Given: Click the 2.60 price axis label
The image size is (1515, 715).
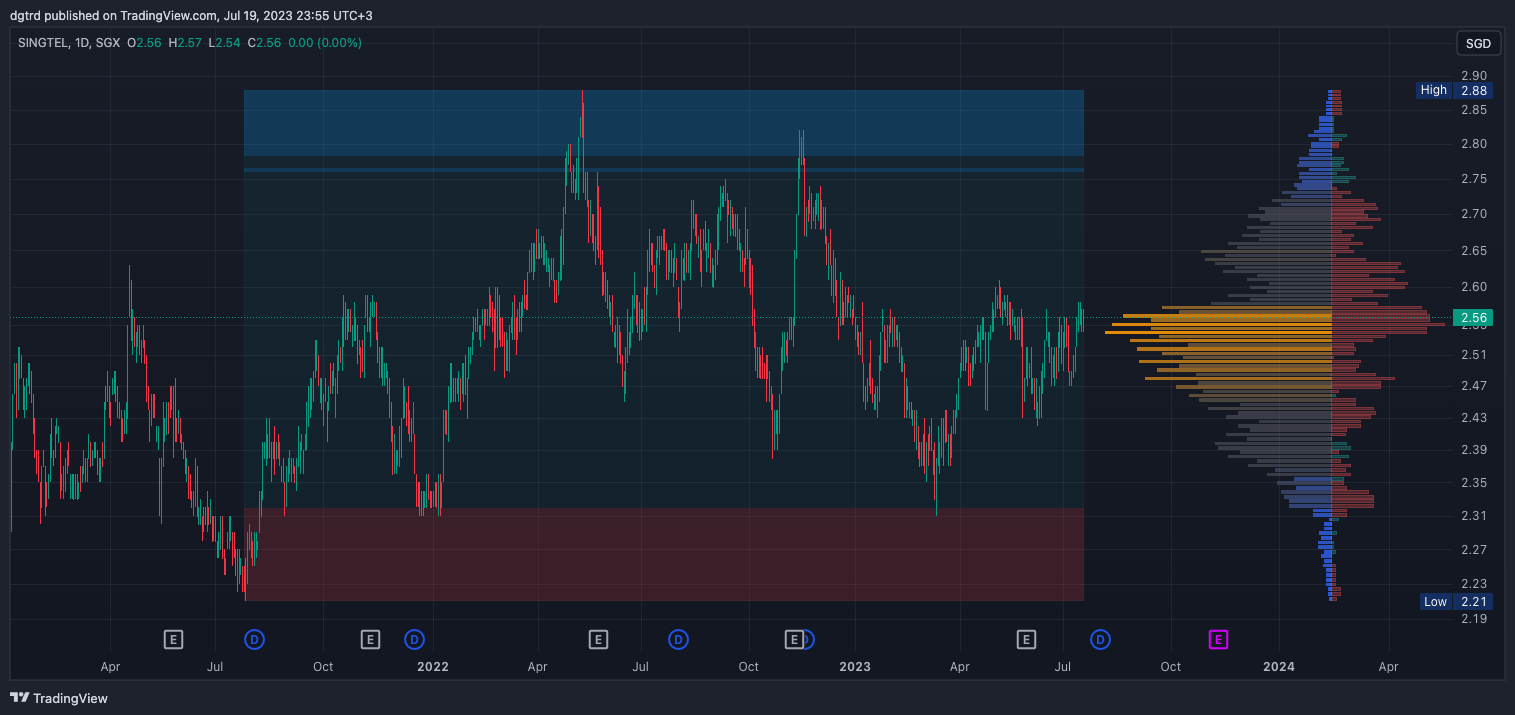Looking at the screenshot, I should [x=1474, y=287].
